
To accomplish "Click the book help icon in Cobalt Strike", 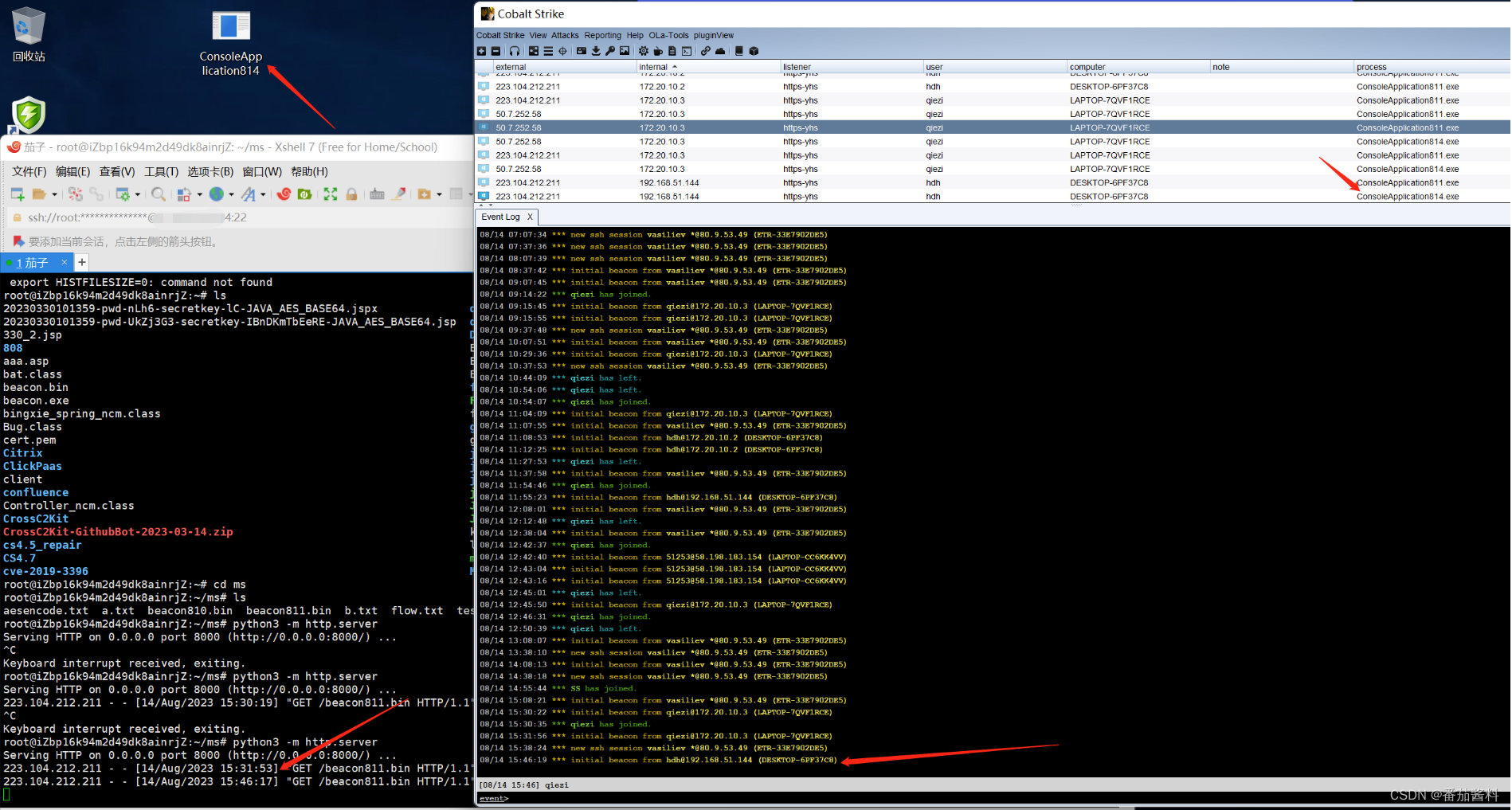I will click(739, 51).
